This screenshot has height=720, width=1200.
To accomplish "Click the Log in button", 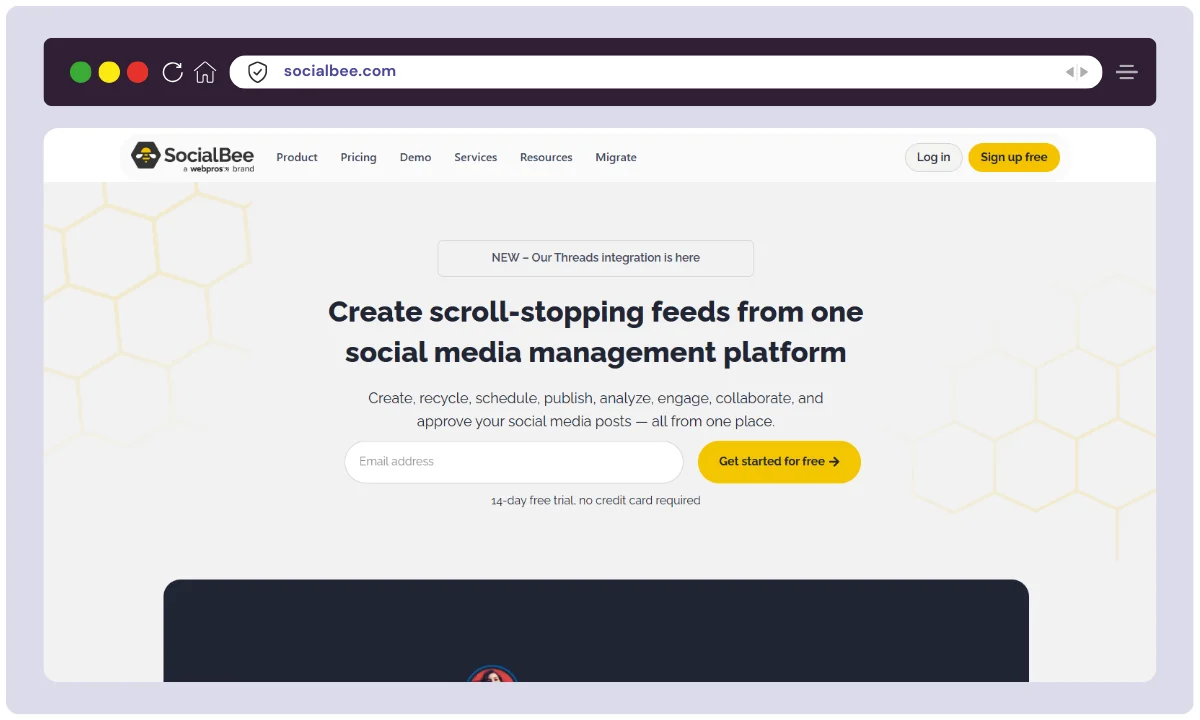I will pos(933,158).
